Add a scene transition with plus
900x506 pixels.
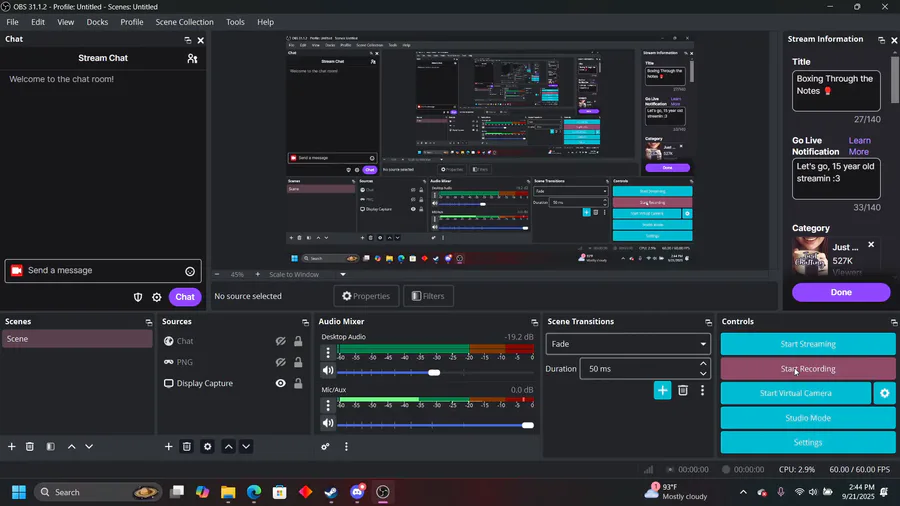662,390
